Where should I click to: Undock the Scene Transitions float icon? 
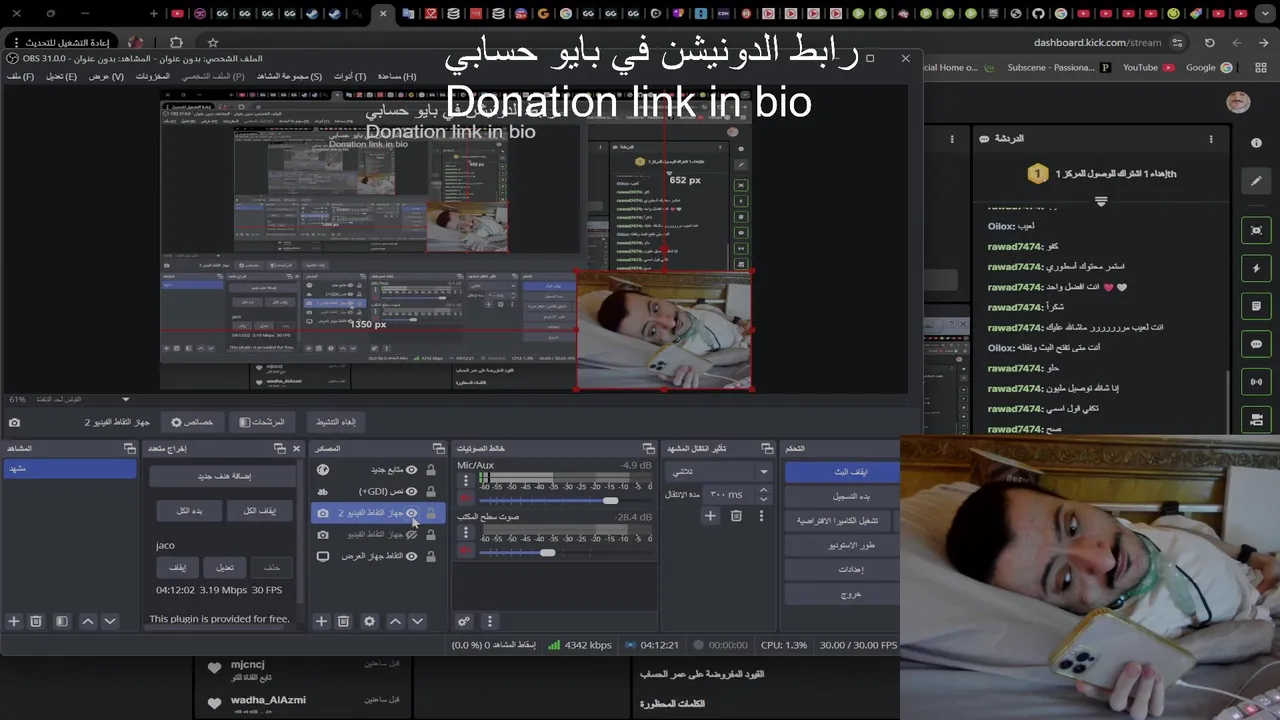click(x=766, y=448)
